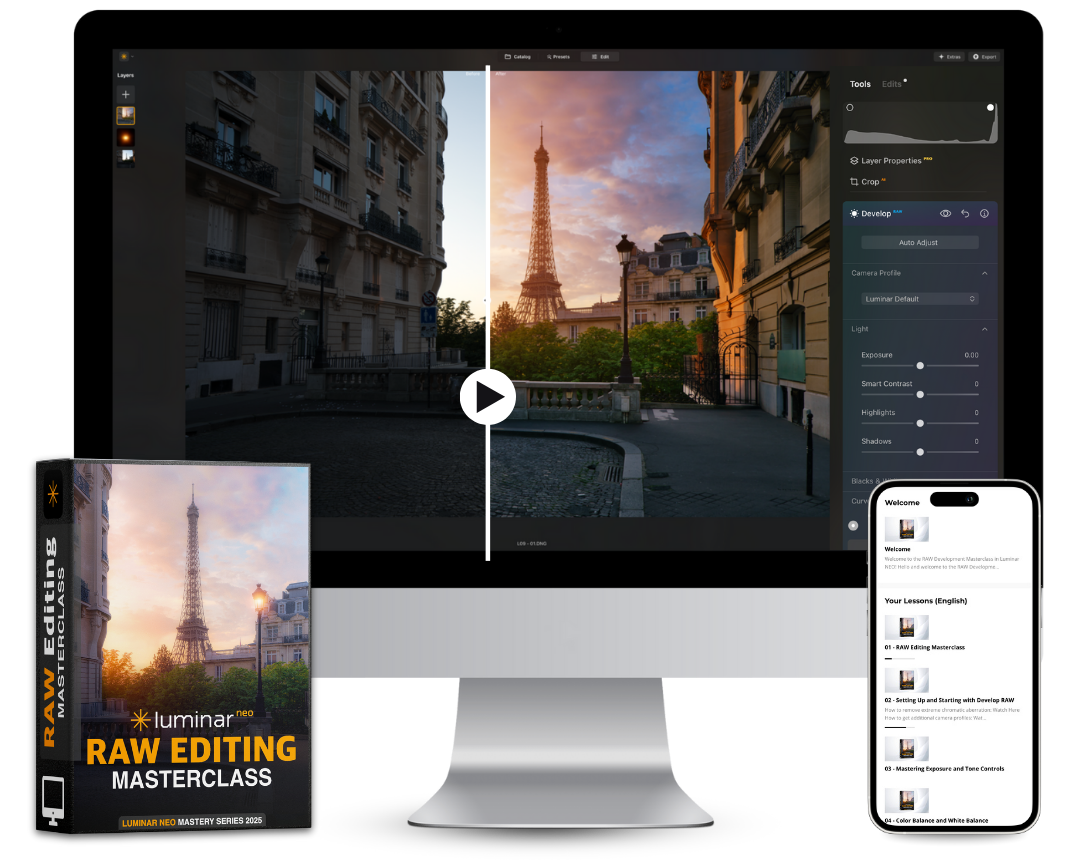Click the Layers panel heading
Screen dimensions: 1080x866
pos(125,75)
